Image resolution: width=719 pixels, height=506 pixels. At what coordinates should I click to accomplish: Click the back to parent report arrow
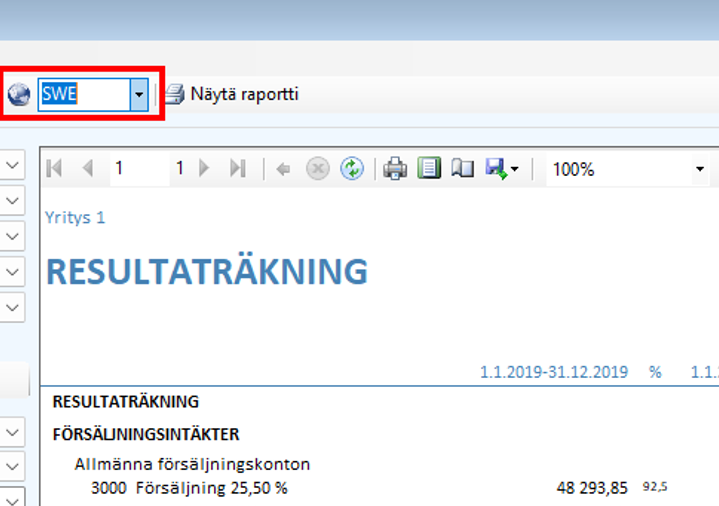283,169
